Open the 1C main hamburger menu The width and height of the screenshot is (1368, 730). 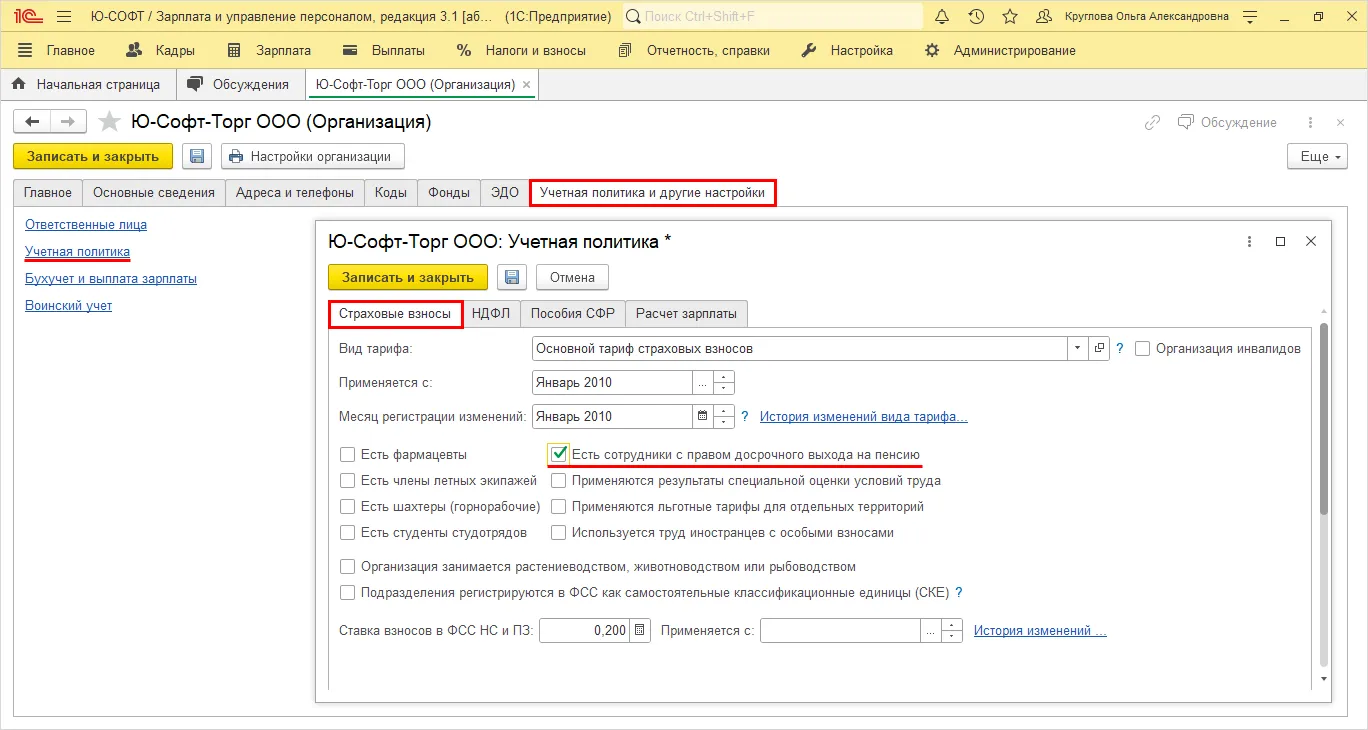tap(64, 16)
